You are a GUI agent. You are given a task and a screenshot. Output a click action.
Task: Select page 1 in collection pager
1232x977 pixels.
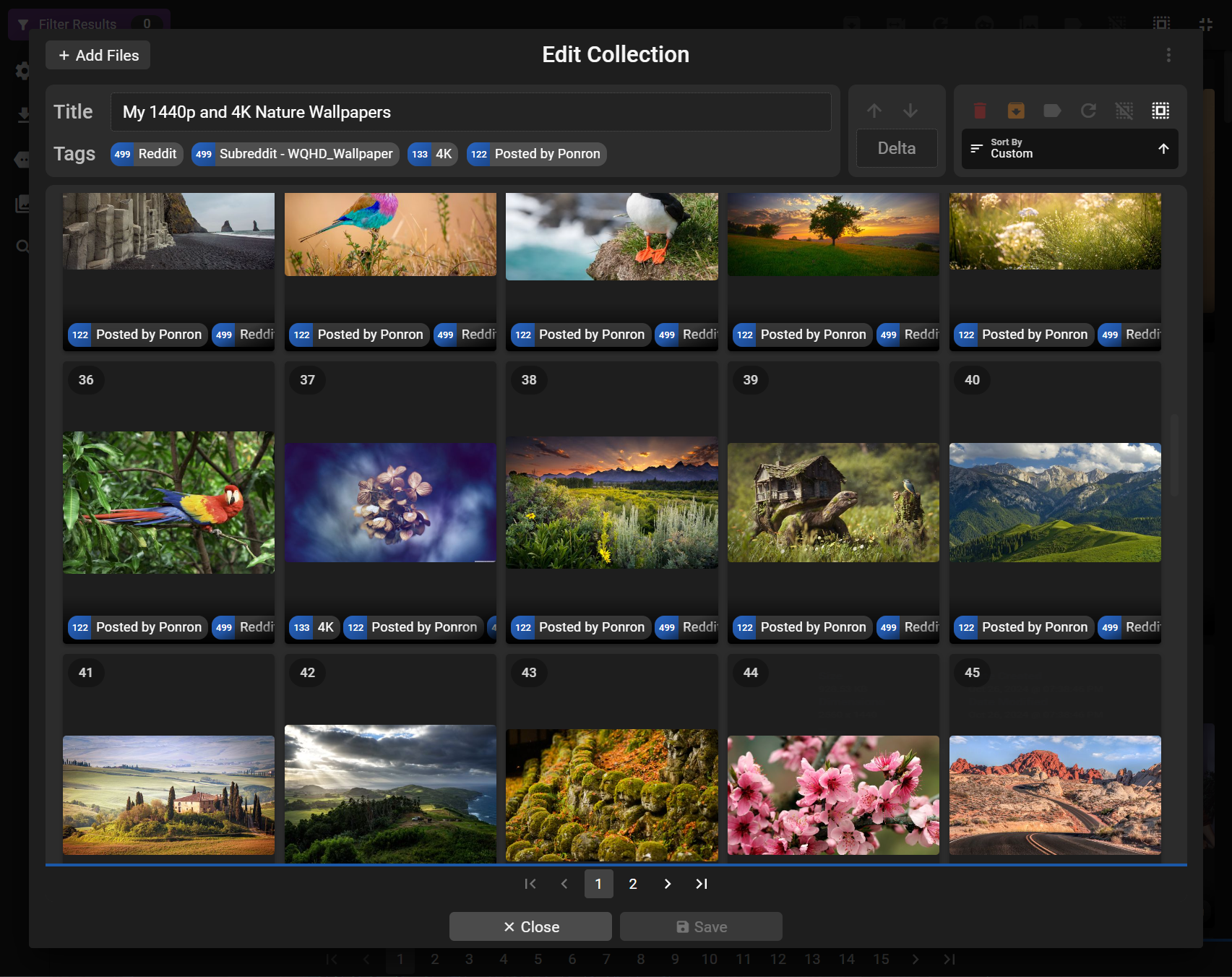[x=598, y=884]
